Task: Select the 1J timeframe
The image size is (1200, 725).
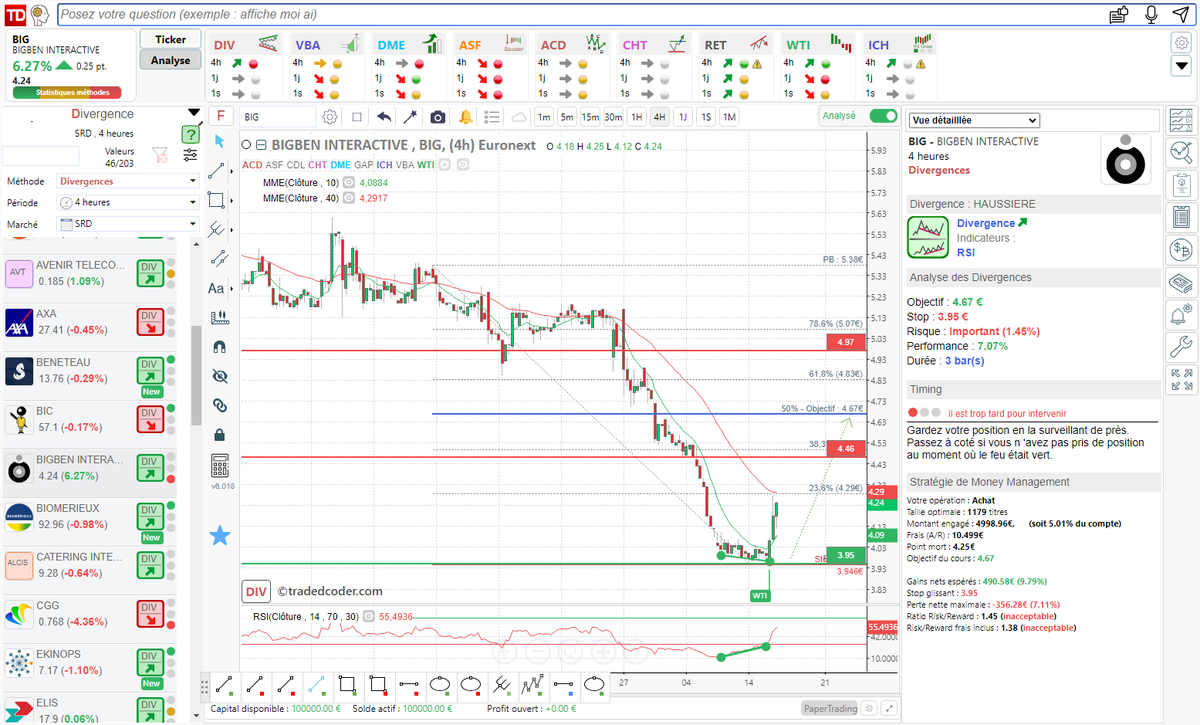Action: (683, 116)
